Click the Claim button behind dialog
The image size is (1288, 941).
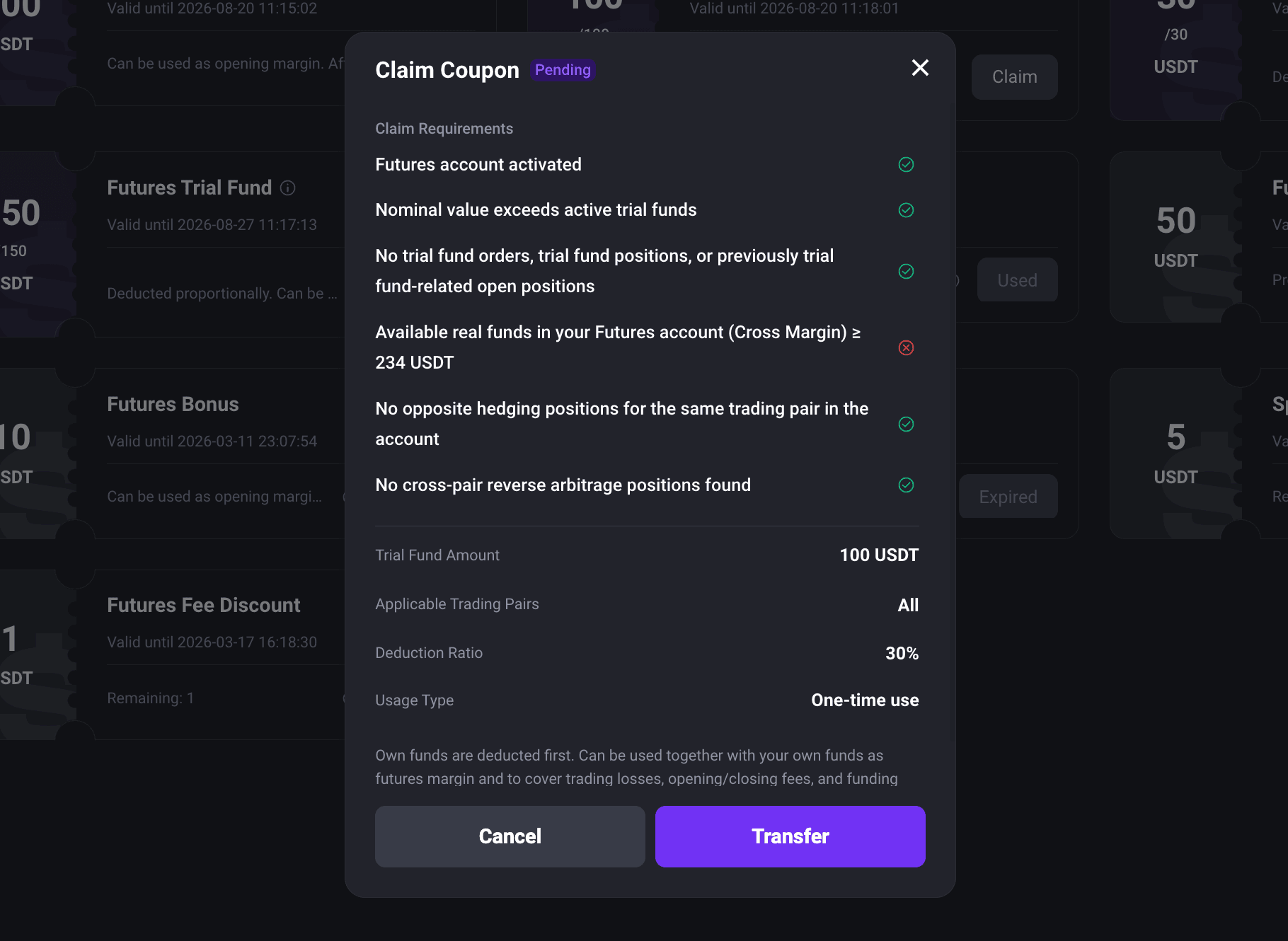pyautogui.click(x=1014, y=77)
